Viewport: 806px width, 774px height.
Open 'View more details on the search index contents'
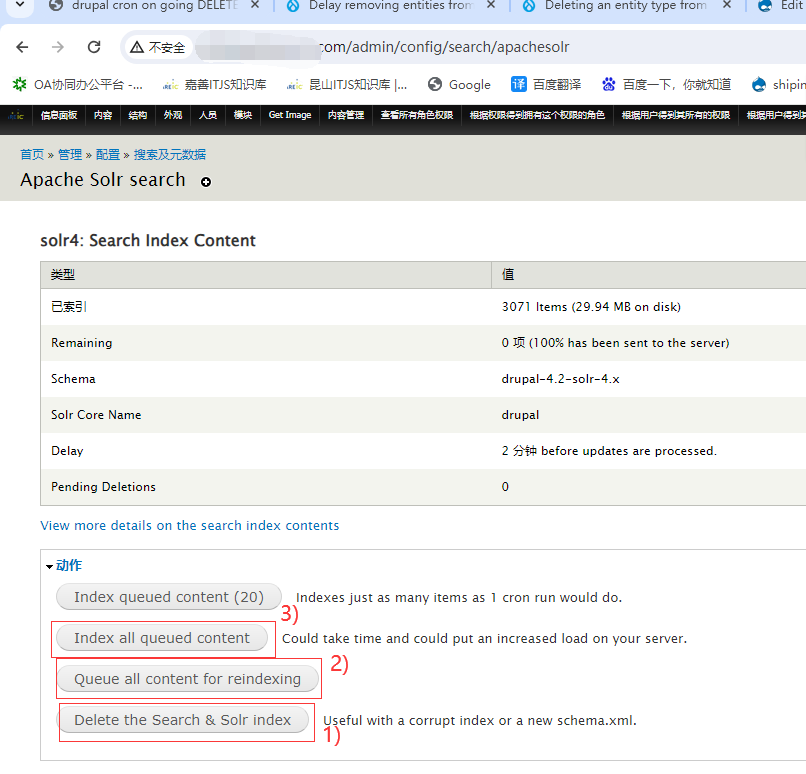tap(190, 526)
